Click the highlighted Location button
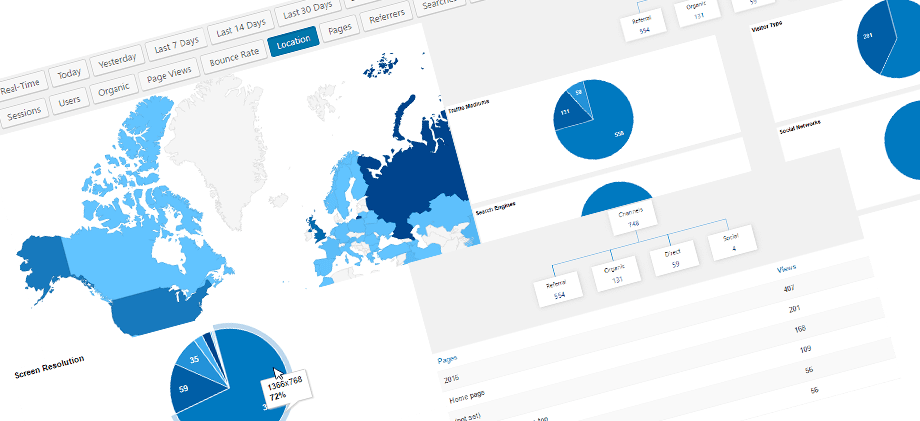Viewport: 920px width, 421px height. tap(293, 42)
